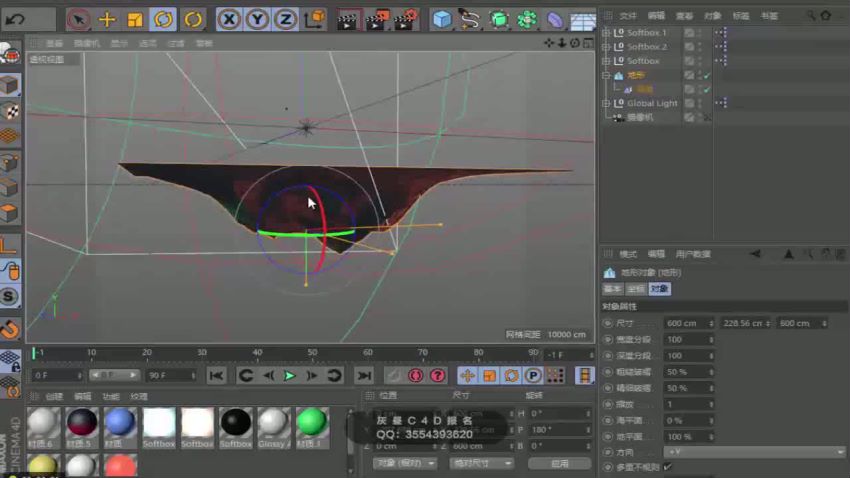Expand the Softbox.1 tree node
The height and width of the screenshot is (478, 850).
click(606, 33)
